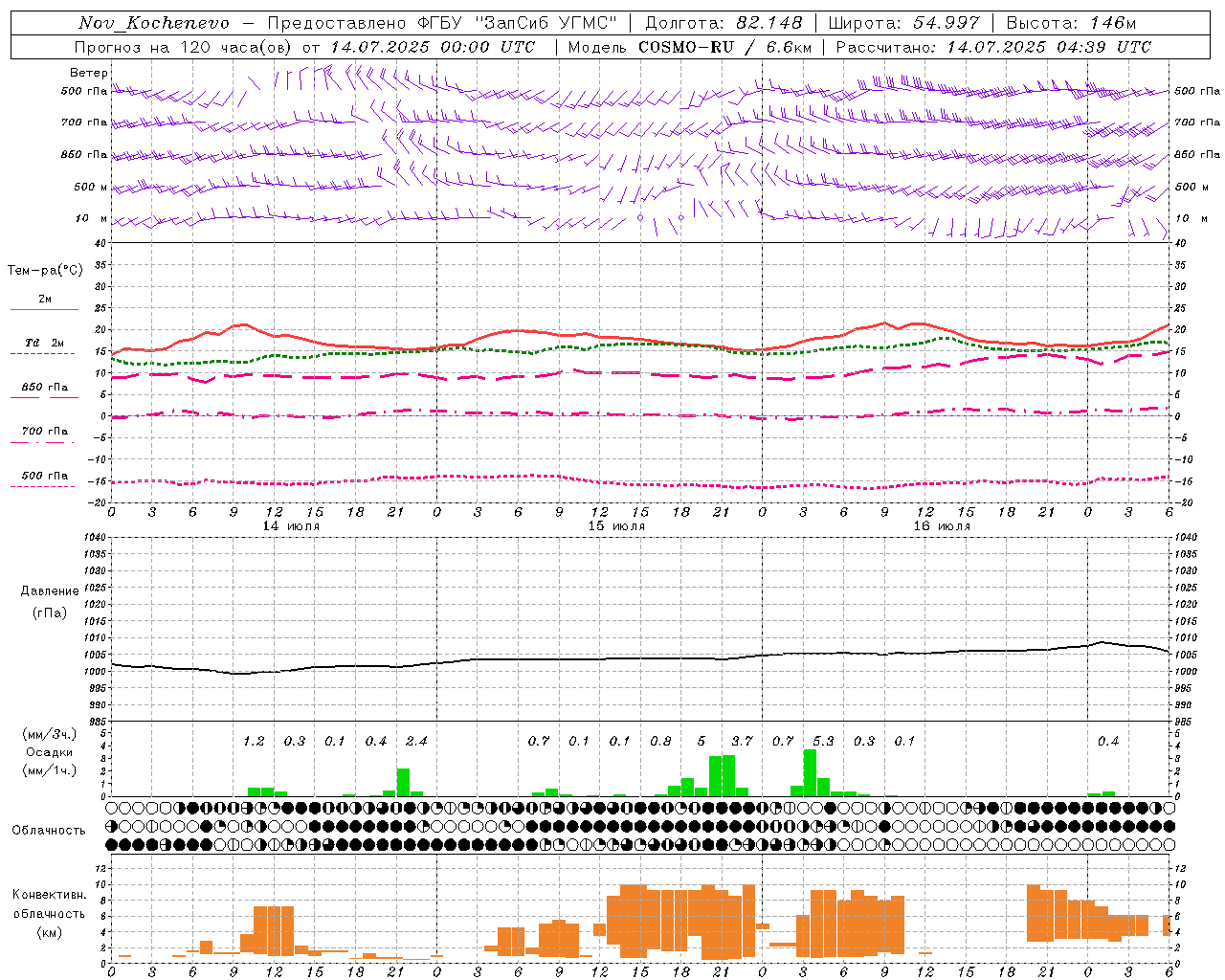Select the model name COSMO-RU / 6.6км
Image resolution: width=1225 pixels, height=980 pixels.
[725, 47]
